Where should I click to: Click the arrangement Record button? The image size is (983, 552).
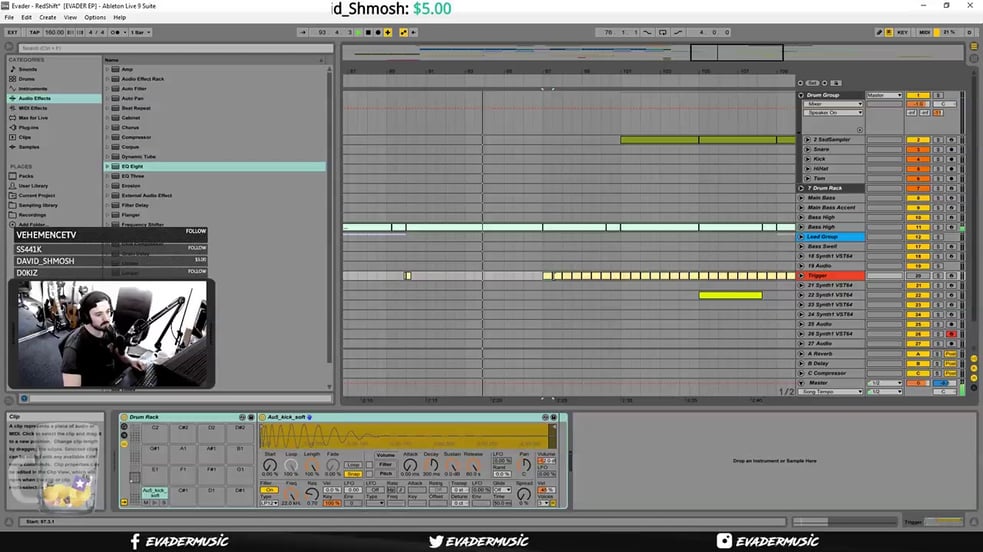click(378, 33)
